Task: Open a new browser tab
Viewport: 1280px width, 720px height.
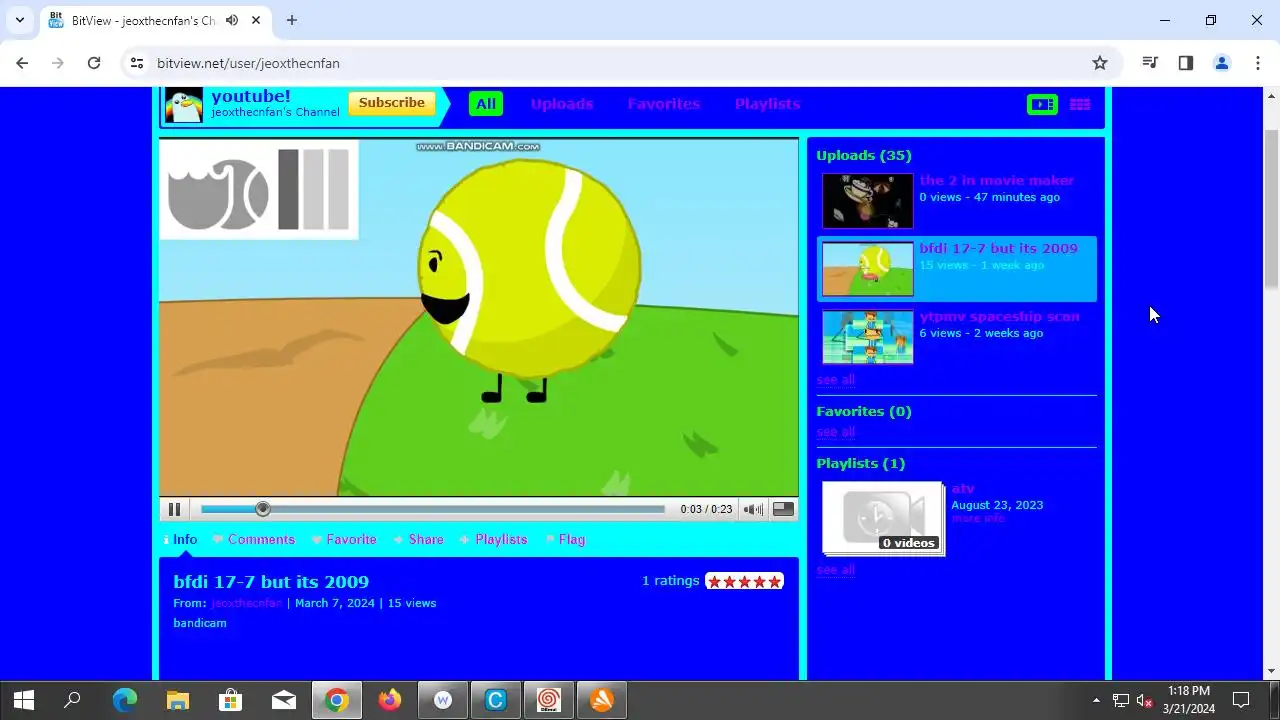Action: click(292, 20)
